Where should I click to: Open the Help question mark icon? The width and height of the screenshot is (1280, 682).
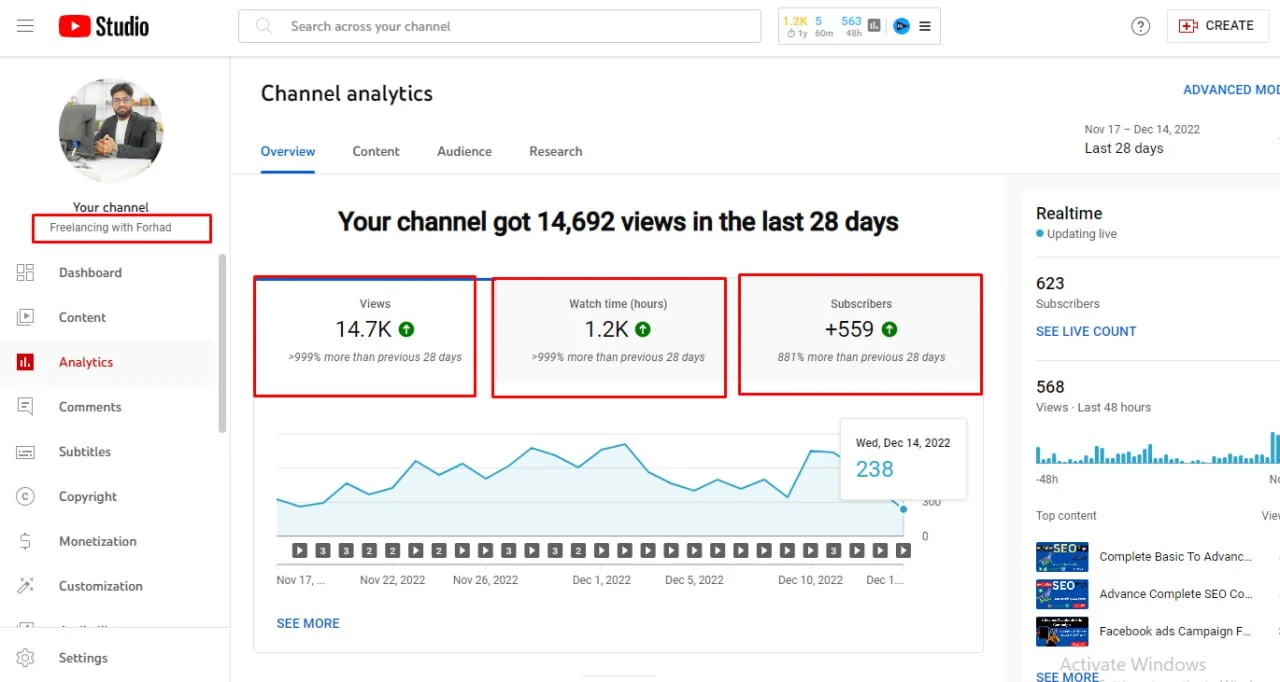point(1140,26)
